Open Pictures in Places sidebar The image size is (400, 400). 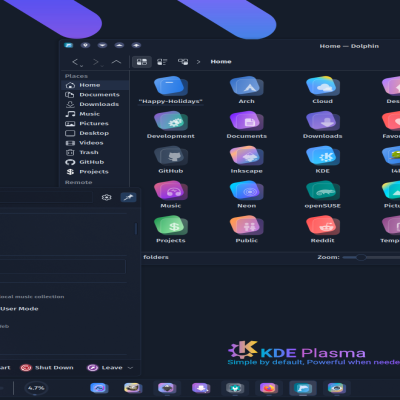(x=95, y=124)
